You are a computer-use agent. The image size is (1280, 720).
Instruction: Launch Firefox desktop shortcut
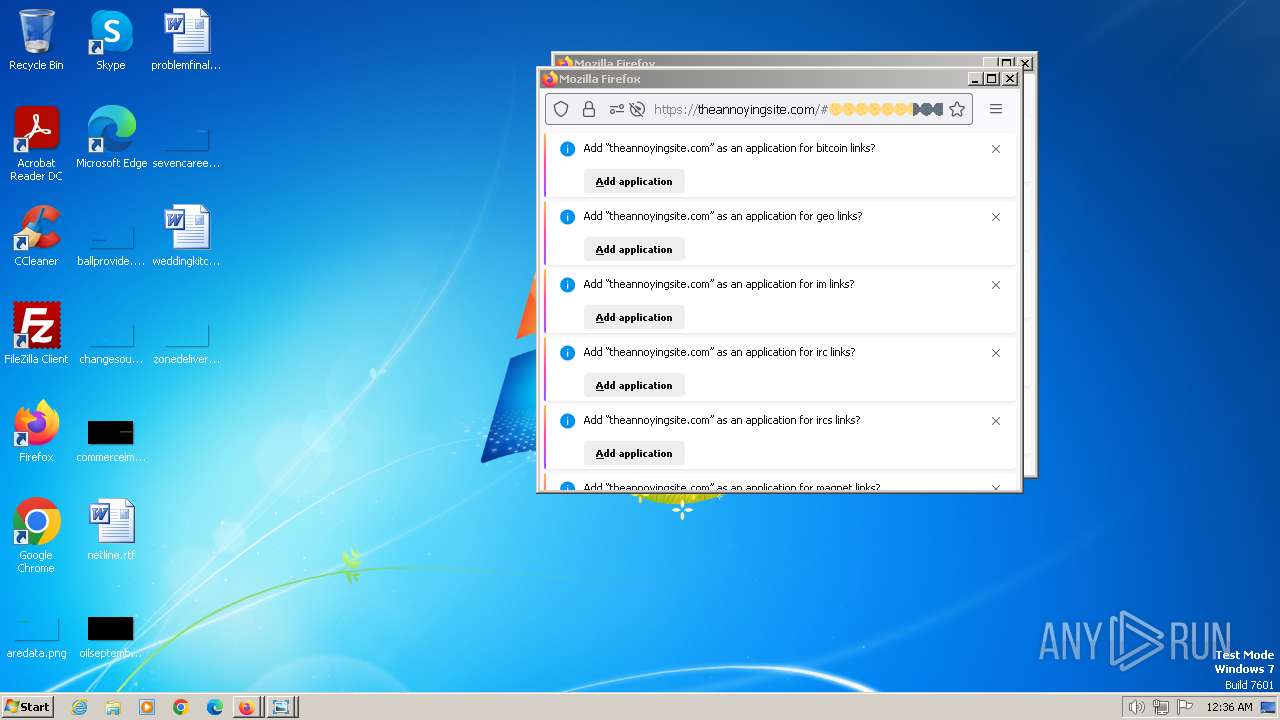point(36,433)
